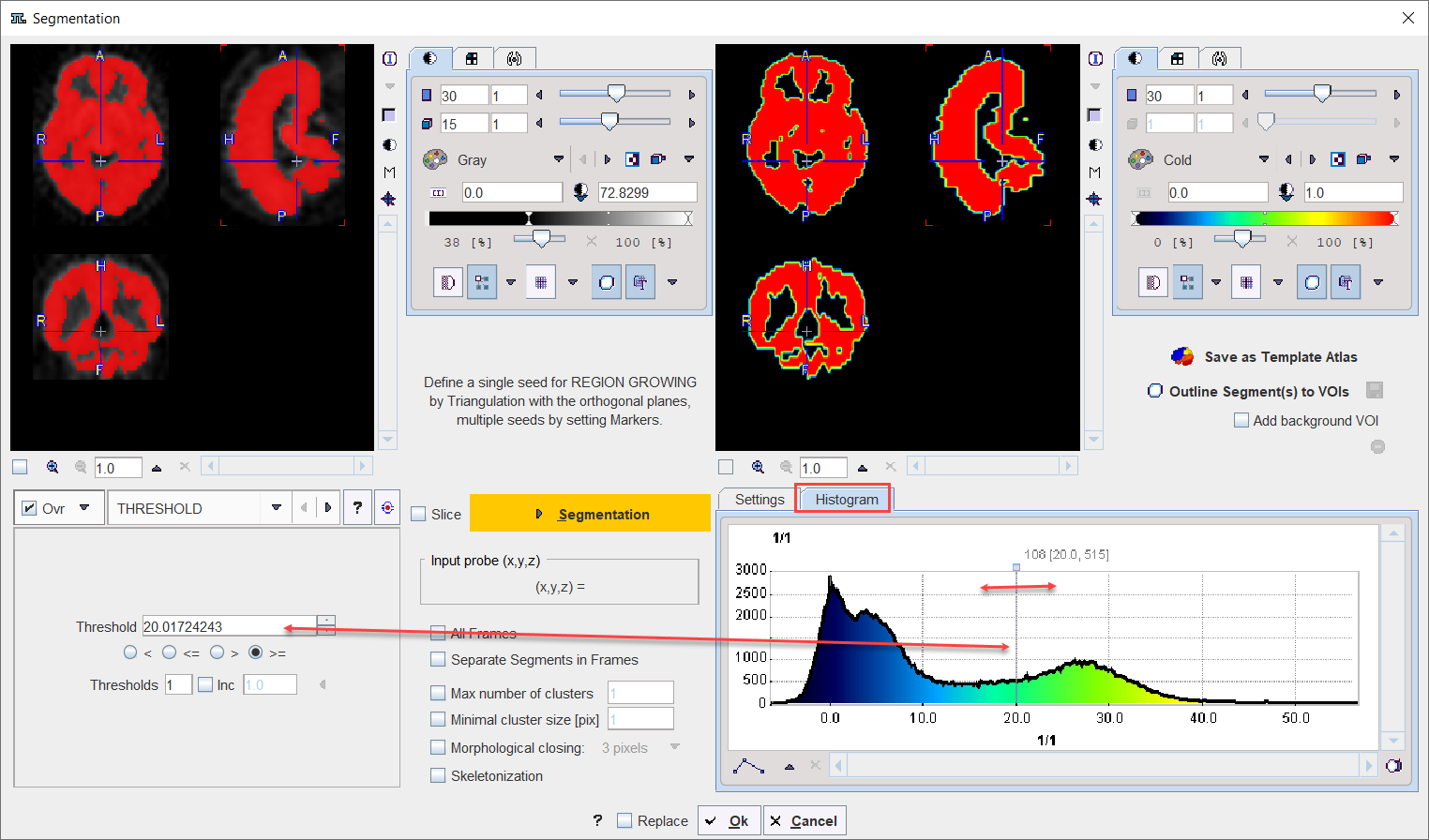Click the grid overlay icon in right control panel

tap(1246, 282)
